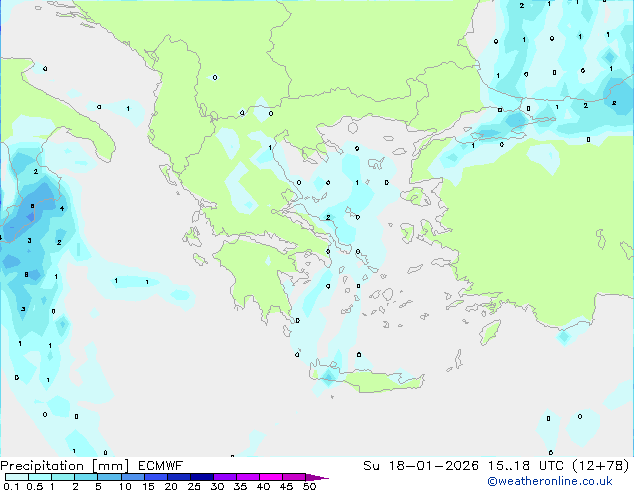Pick the 0.1–0.5 mm legend swatch

17,477
